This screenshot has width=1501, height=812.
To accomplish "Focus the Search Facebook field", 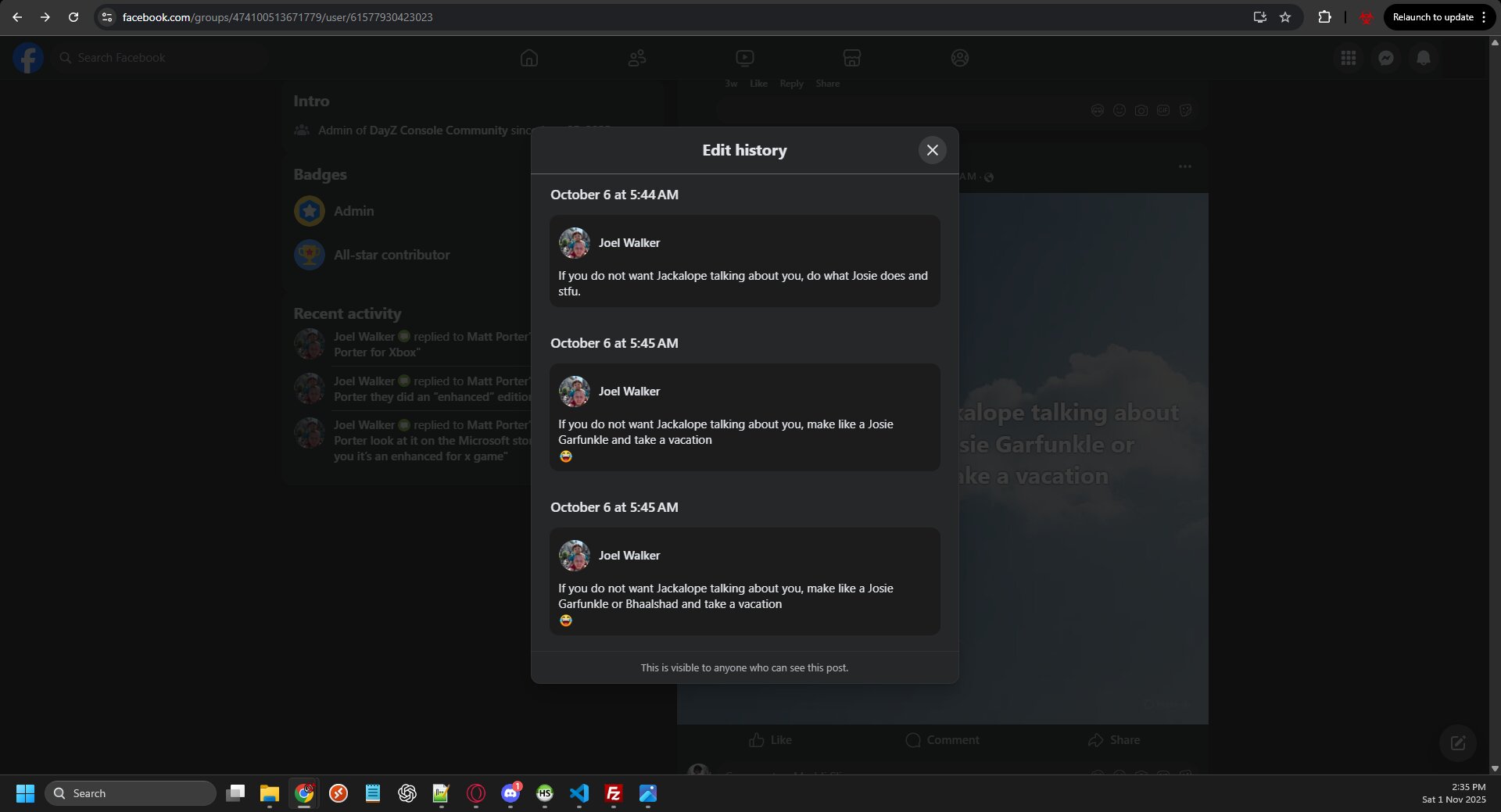I will tap(160, 58).
